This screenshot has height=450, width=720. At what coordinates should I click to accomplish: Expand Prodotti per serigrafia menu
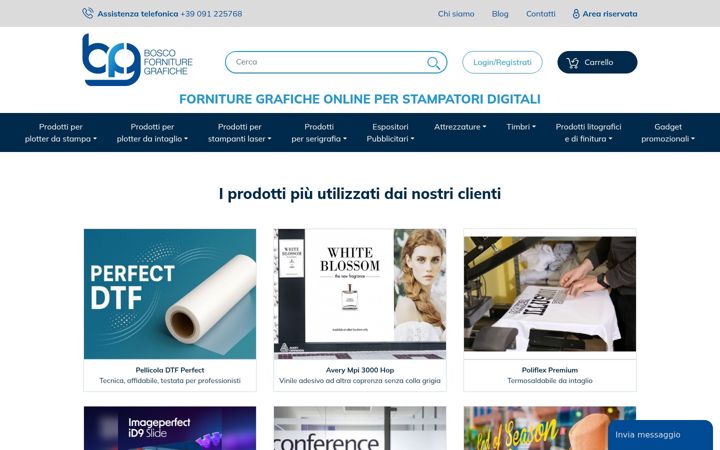[319, 133]
